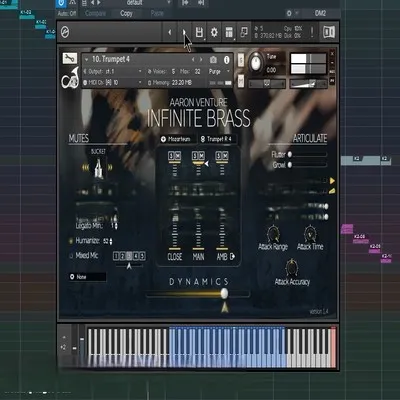Adjust the Humanize value stepper
400x400 pixels.
tap(111, 241)
